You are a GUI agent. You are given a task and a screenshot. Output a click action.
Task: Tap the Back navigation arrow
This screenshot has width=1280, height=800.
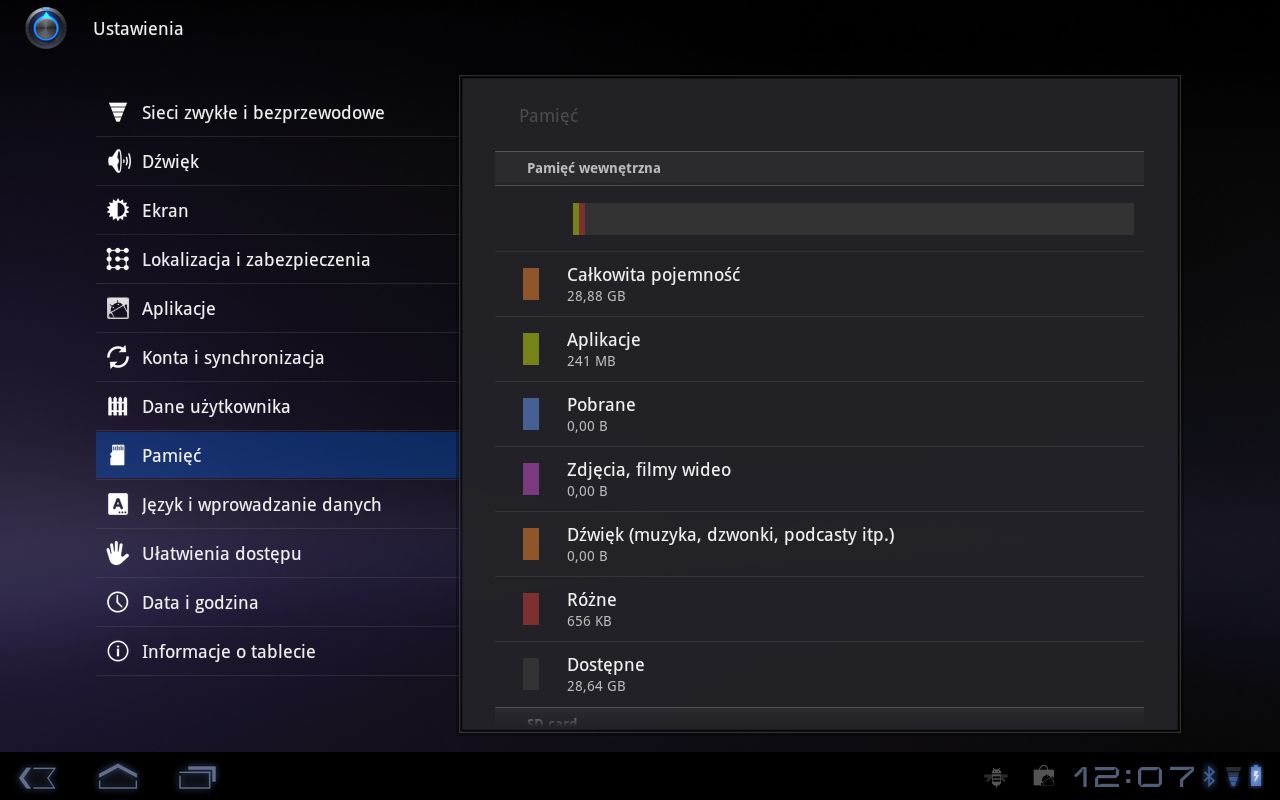(37, 777)
